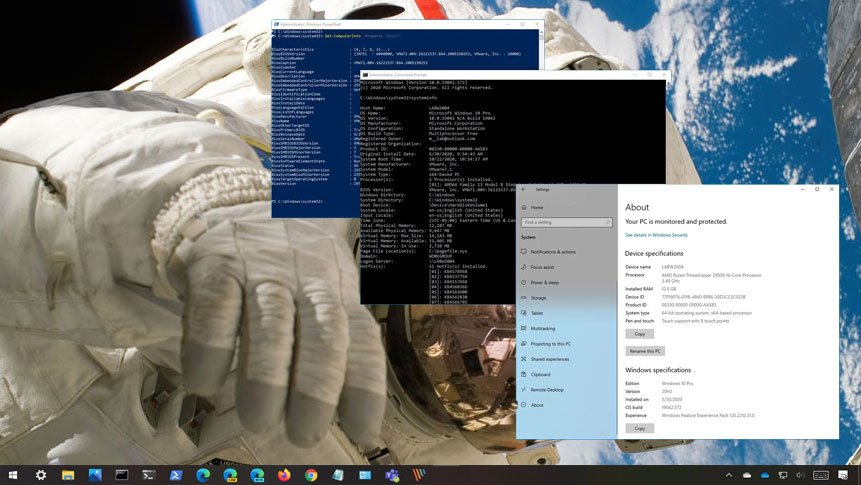This screenshot has height=485, width=861.
Task: Launch Google Chrome from the taskbar
Action: pyautogui.click(x=311, y=475)
